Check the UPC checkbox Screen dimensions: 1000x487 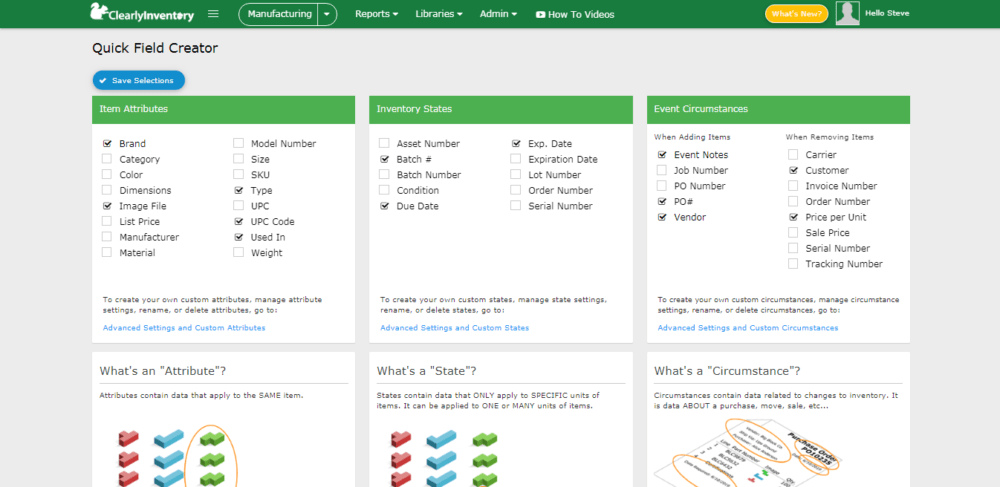[239, 206]
